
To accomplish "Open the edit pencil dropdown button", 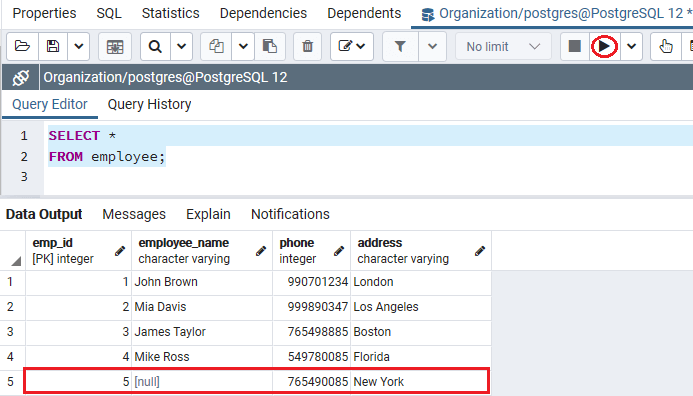I will (352, 46).
